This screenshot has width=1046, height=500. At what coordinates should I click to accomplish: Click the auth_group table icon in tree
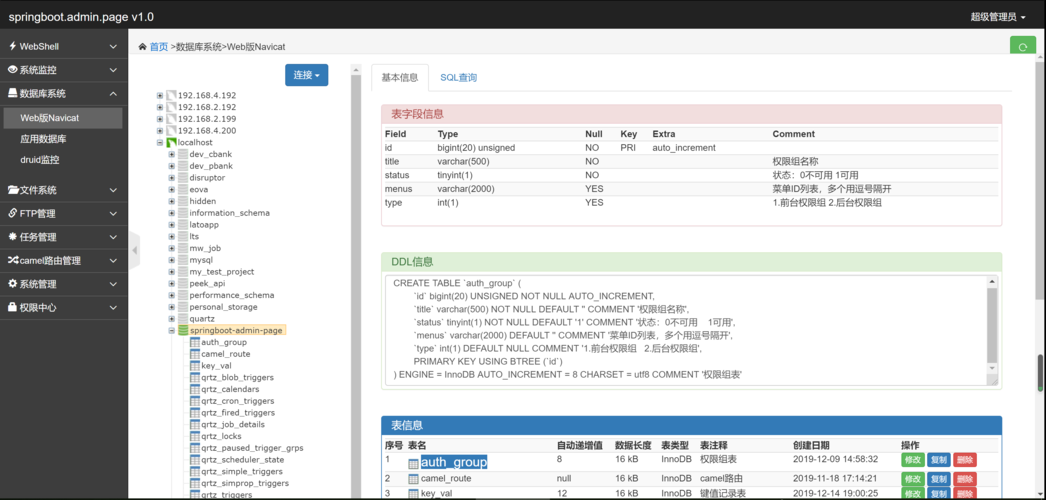point(195,342)
